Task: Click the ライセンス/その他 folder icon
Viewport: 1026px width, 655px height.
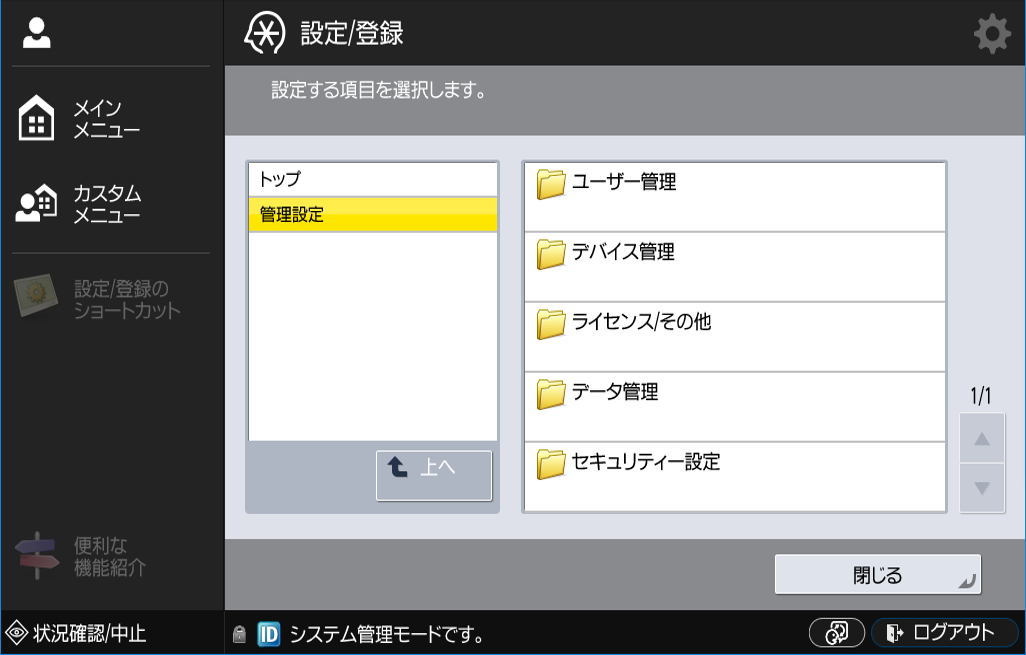Action: [551, 324]
